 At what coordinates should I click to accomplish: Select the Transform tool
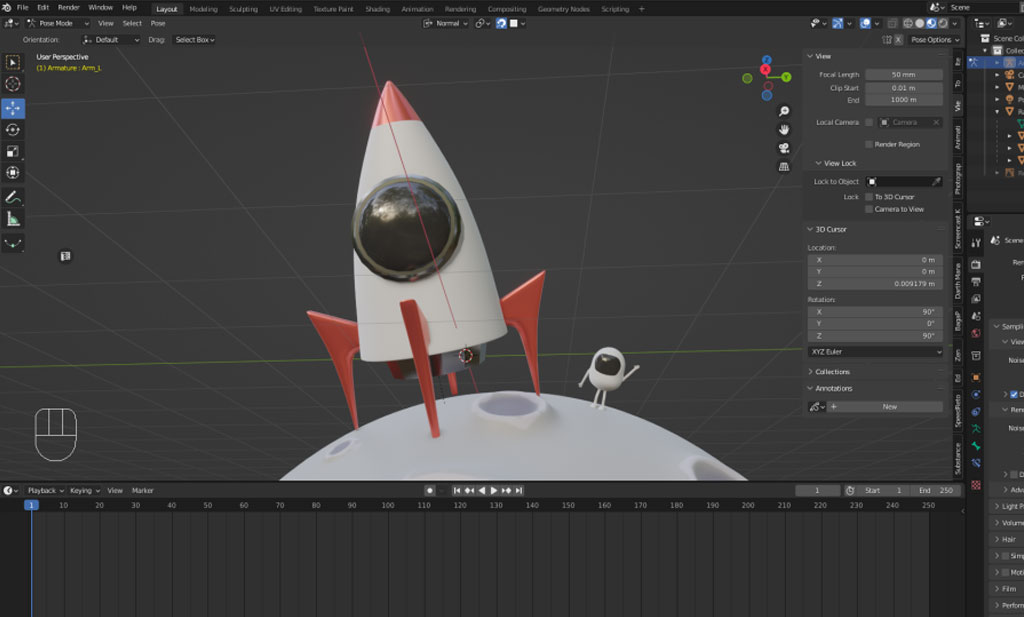tap(13, 173)
